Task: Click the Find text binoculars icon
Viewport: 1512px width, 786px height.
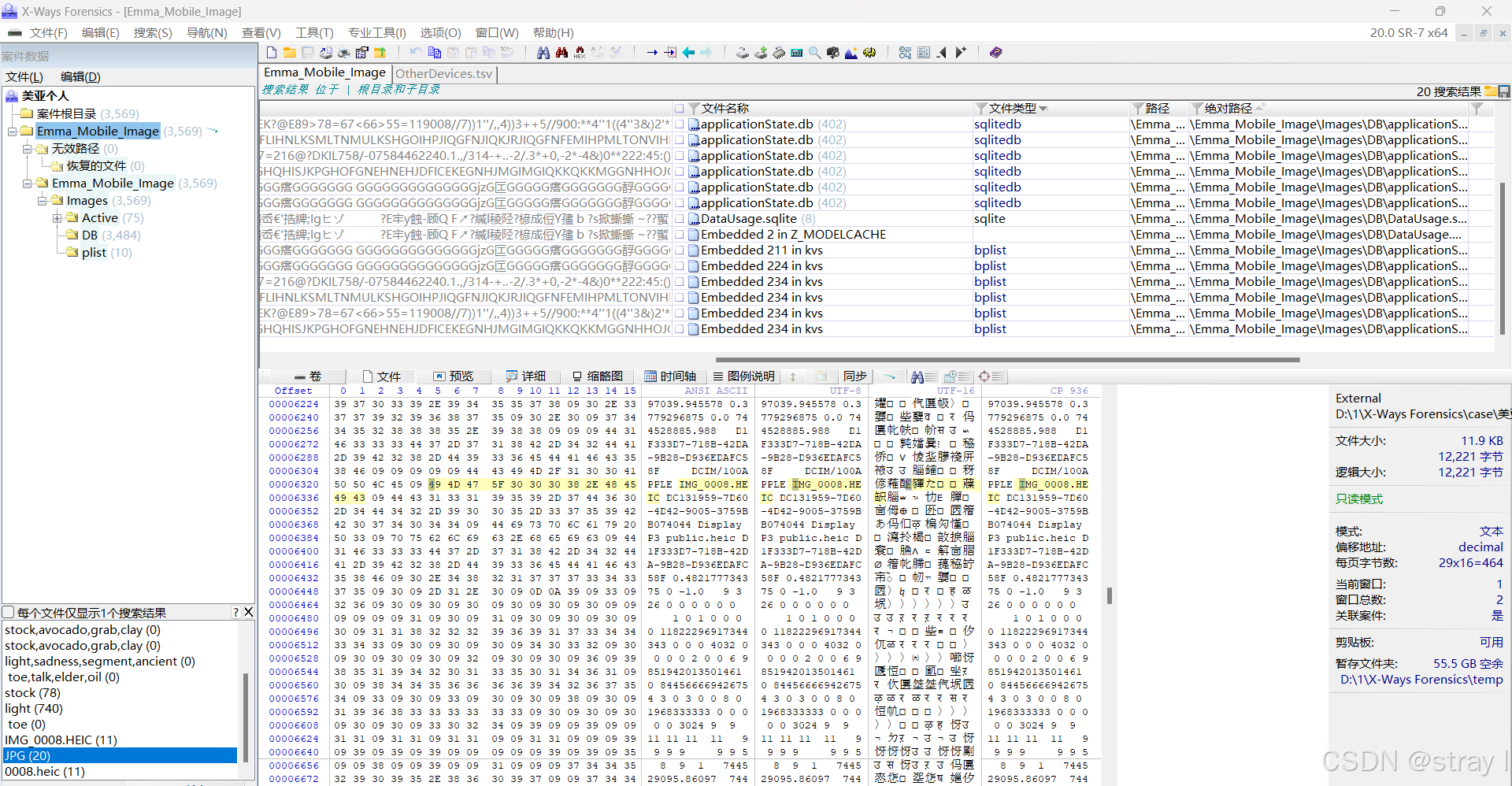Action: point(543,53)
